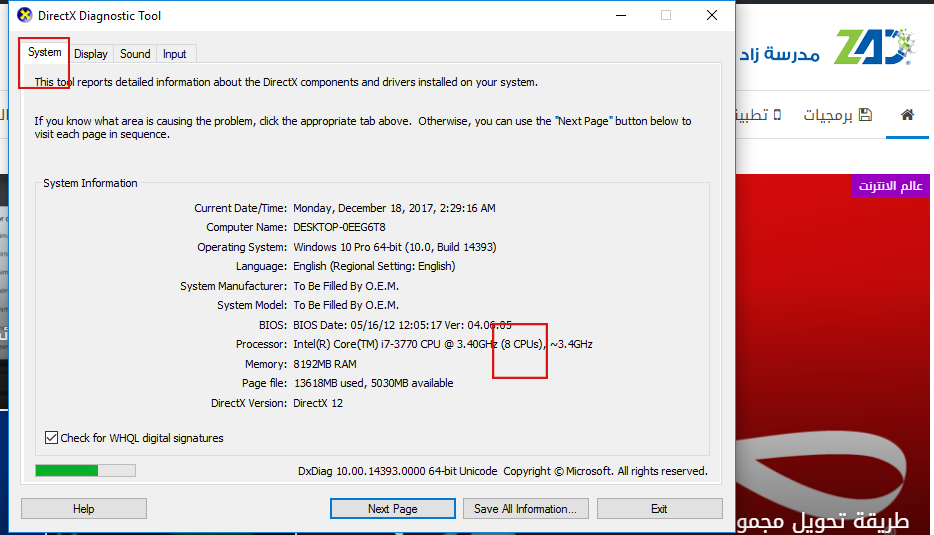This screenshot has width=934, height=535.
Task: Open the برمجيات menu on the website
Action: coord(838,115)
